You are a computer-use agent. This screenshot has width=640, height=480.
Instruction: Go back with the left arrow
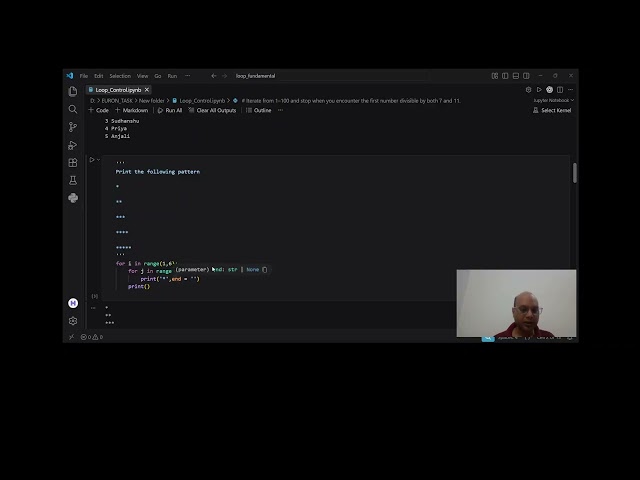[x=213, y=76]
